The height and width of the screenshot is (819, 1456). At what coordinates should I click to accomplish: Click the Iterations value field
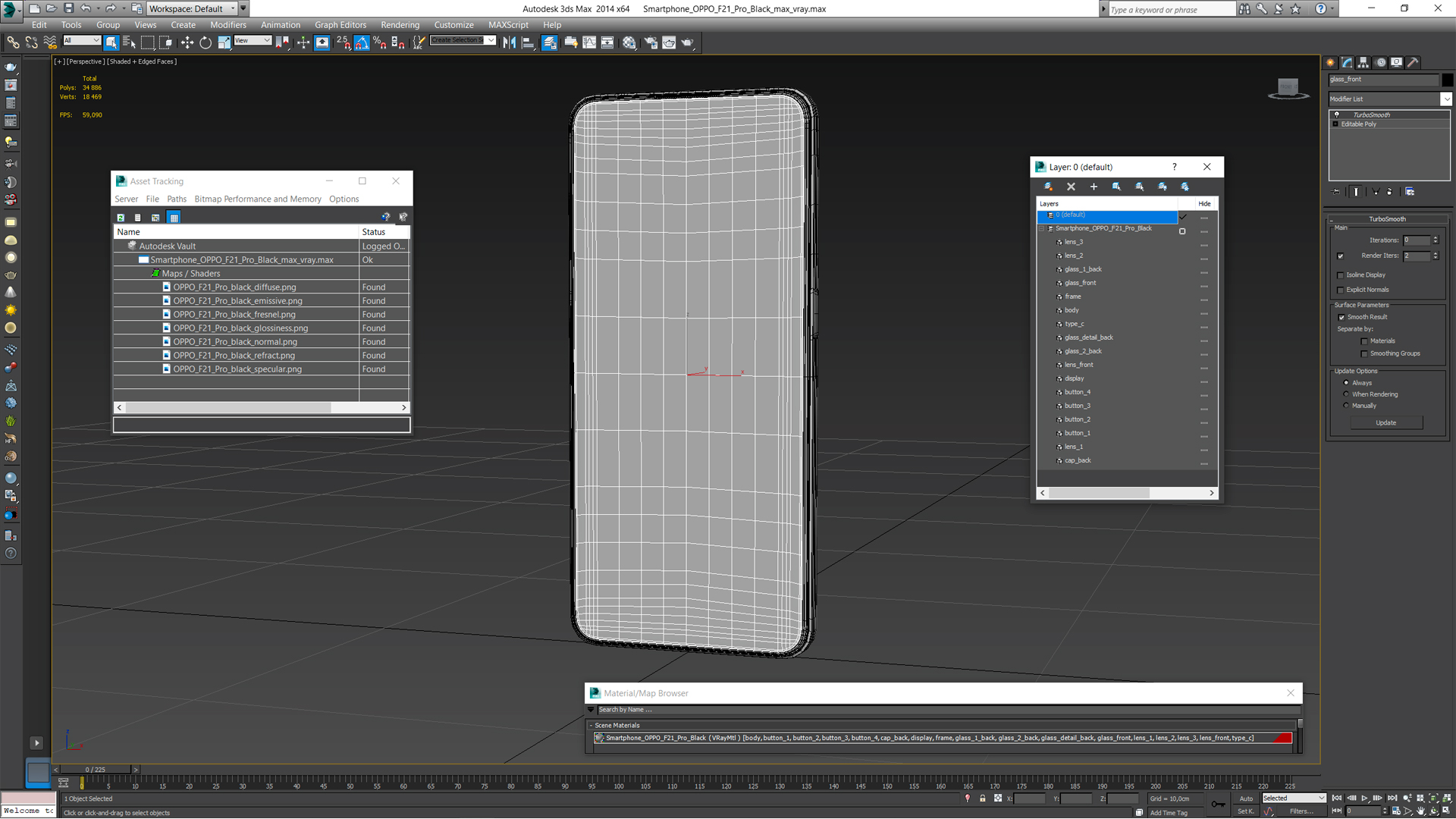[x=1416, y=240]
